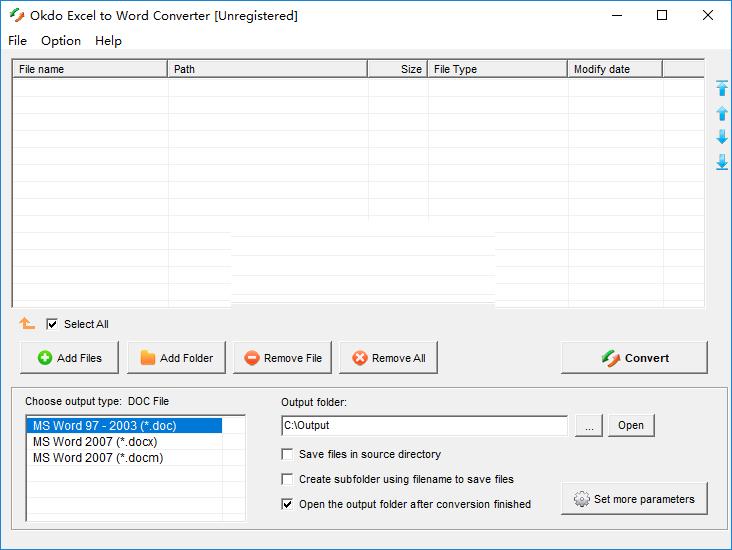Viewport: 732px width, 550px height.
Task: Move selected file down one row
Action: click(x=722, y=137)
